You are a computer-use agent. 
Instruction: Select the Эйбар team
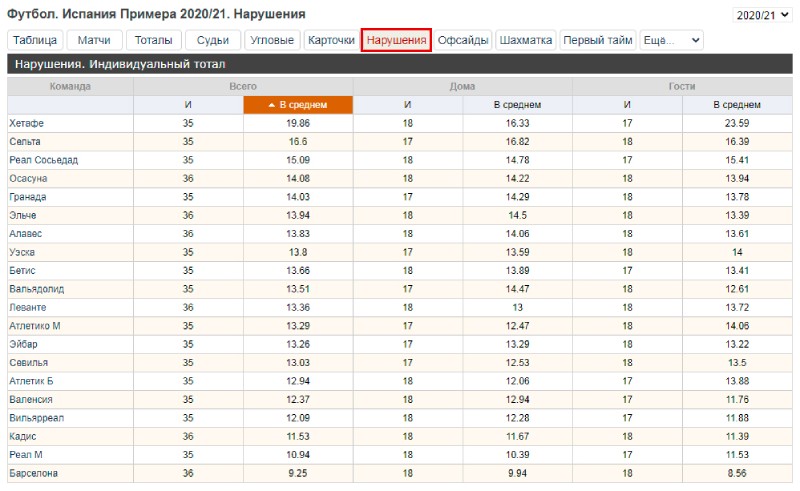point(23,344)
